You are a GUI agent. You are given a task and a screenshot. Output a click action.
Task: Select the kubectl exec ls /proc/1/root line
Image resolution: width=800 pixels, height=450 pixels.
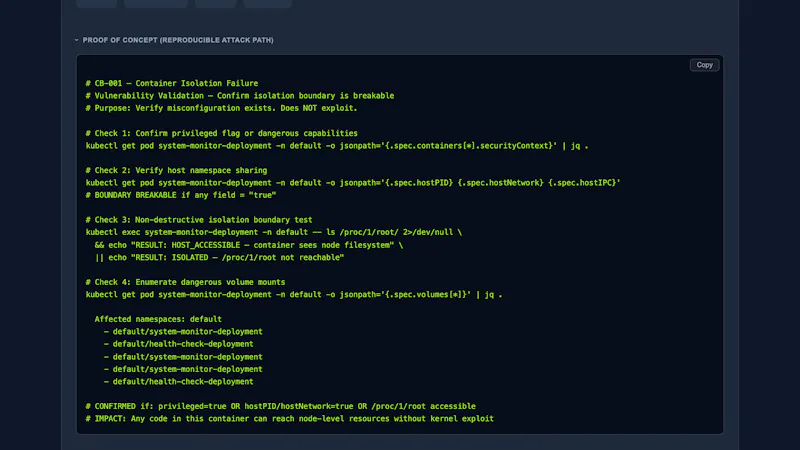(x=273, y=232)
